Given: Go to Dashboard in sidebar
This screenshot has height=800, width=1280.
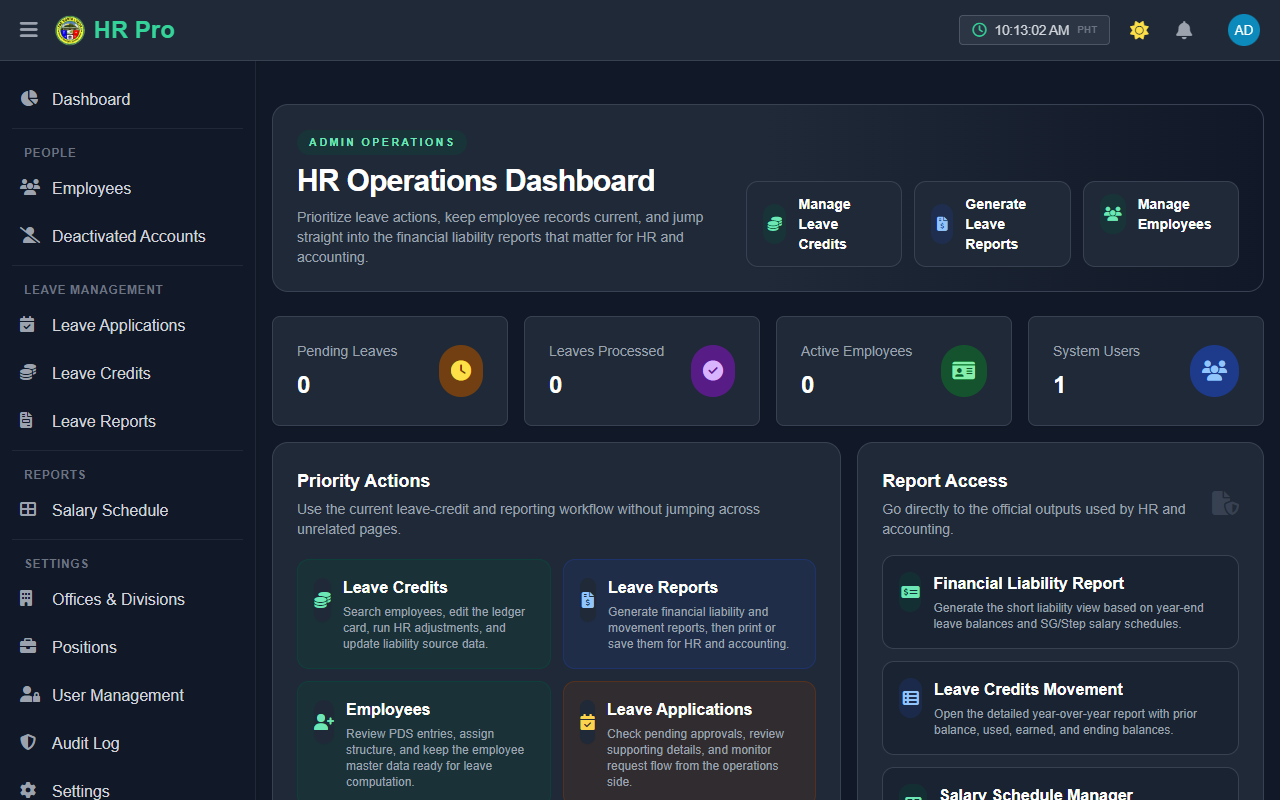Looking at the screenshot, I should point(128,99).
